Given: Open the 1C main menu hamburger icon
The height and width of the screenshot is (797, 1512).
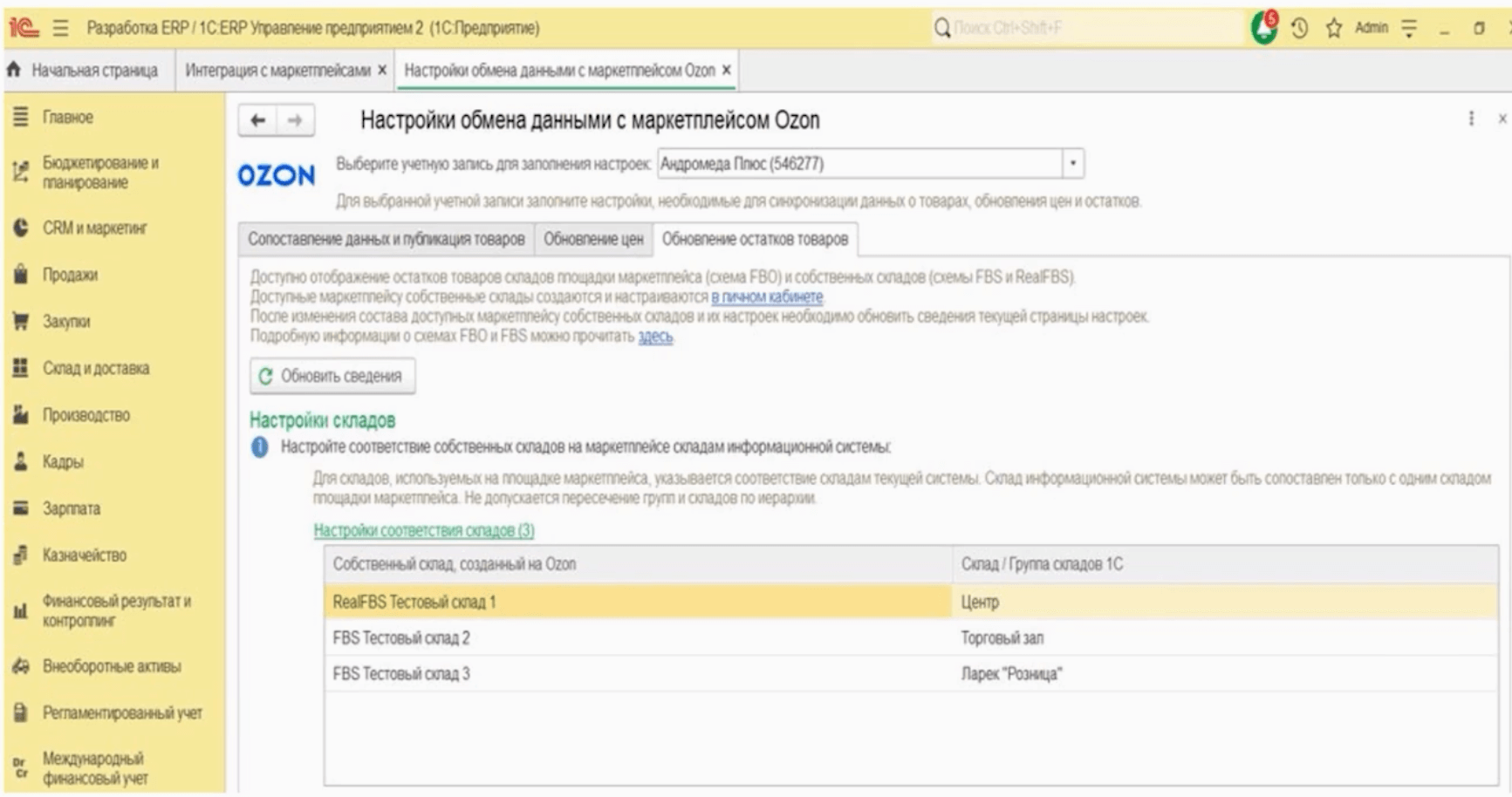Looking at the screenshot, I should 60,28.
